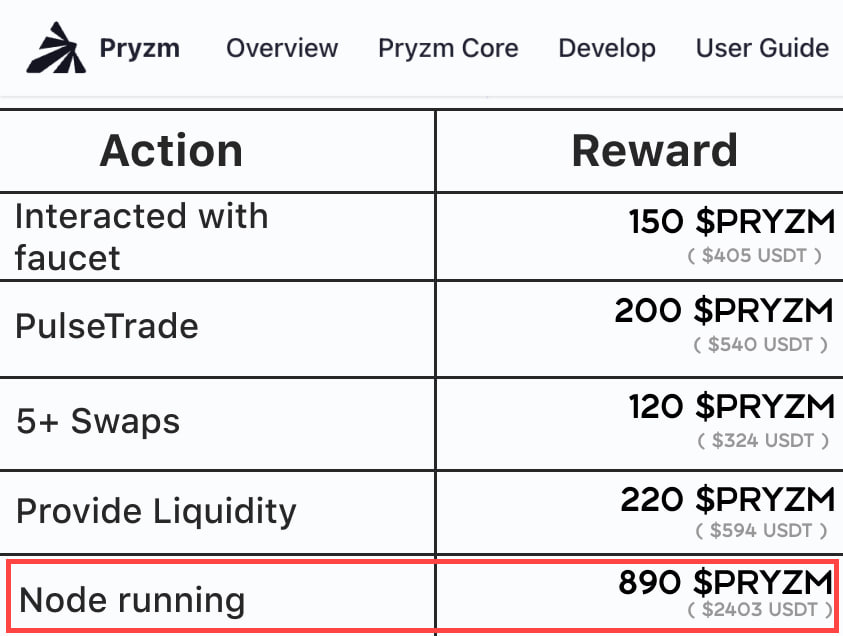
Task: Click the highlighted Node running row
Action: pyautogui.click(x=423, y=596)
